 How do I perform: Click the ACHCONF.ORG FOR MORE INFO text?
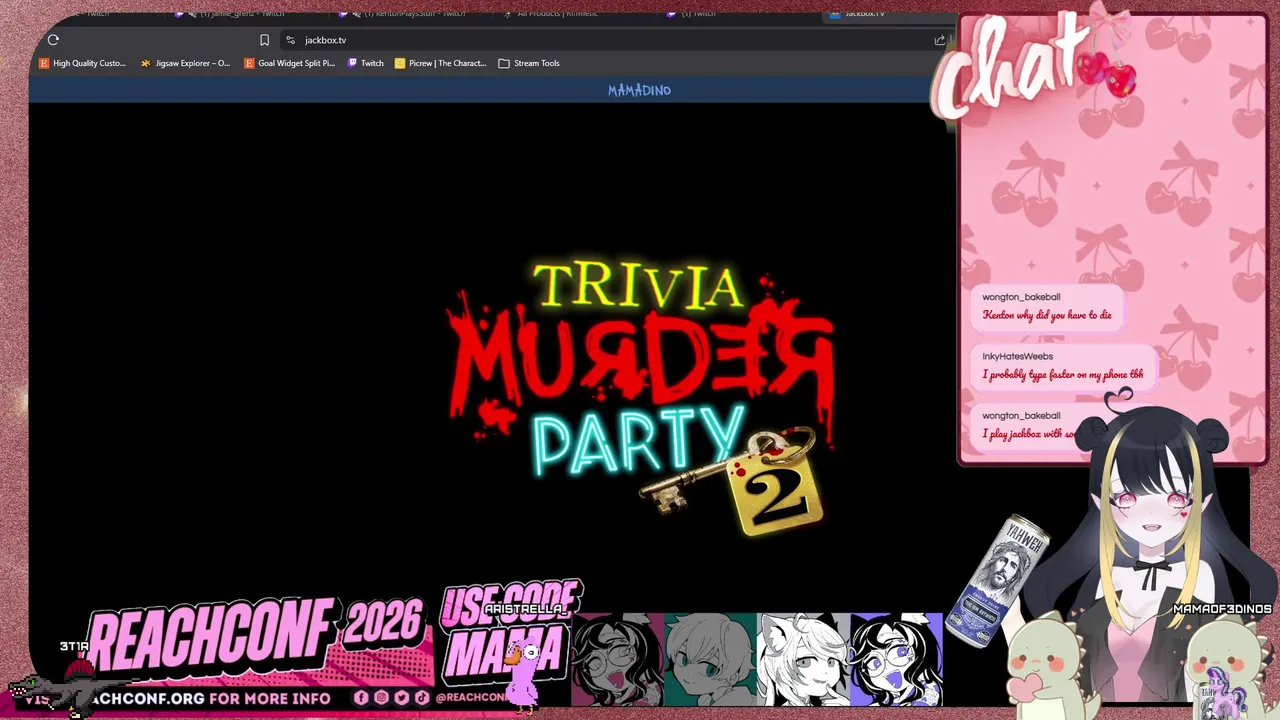(212, 698)
